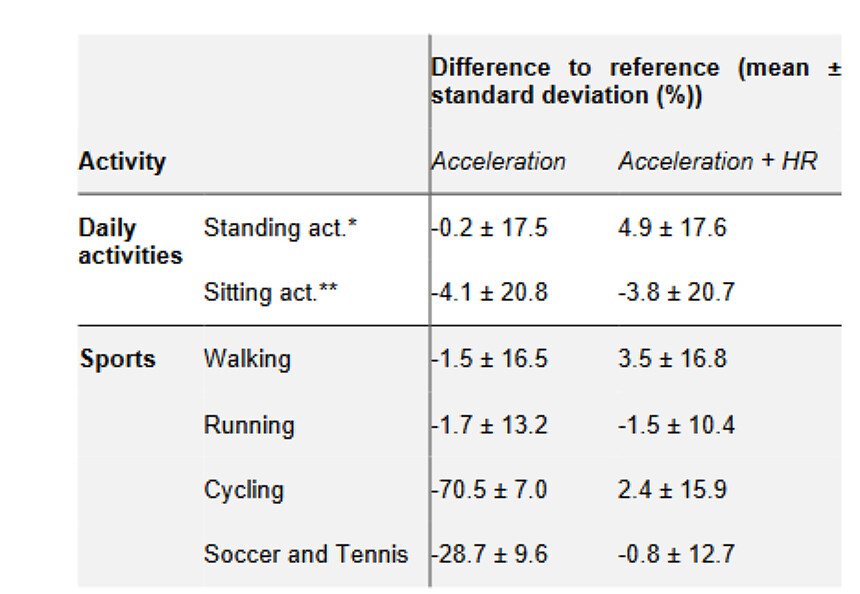The width and height of the screenshot is (860, 594).
Task: Select the 'Cycling' row label
Action: point(244,490)
